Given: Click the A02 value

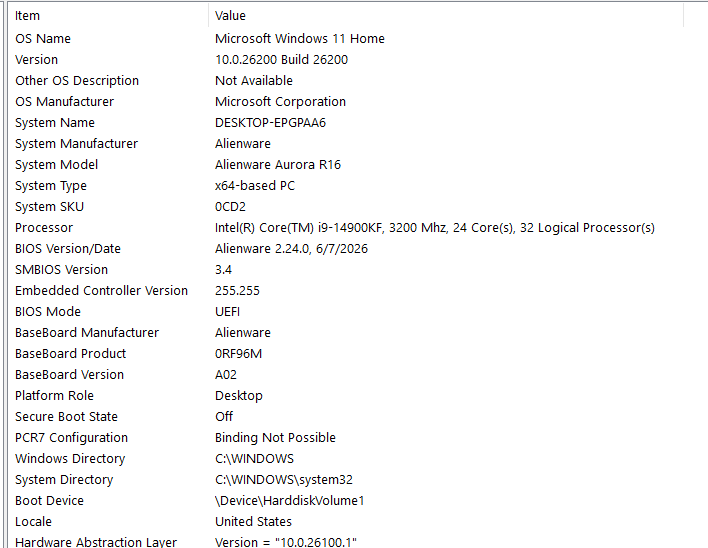Looking at the screenshot, I should click(x=226, y=375).
